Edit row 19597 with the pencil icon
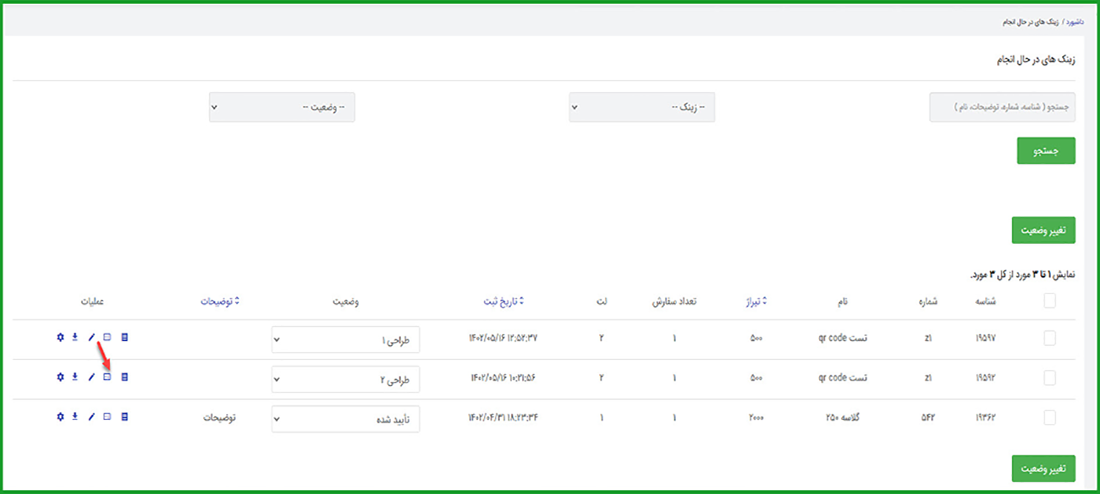 point(91,338)
